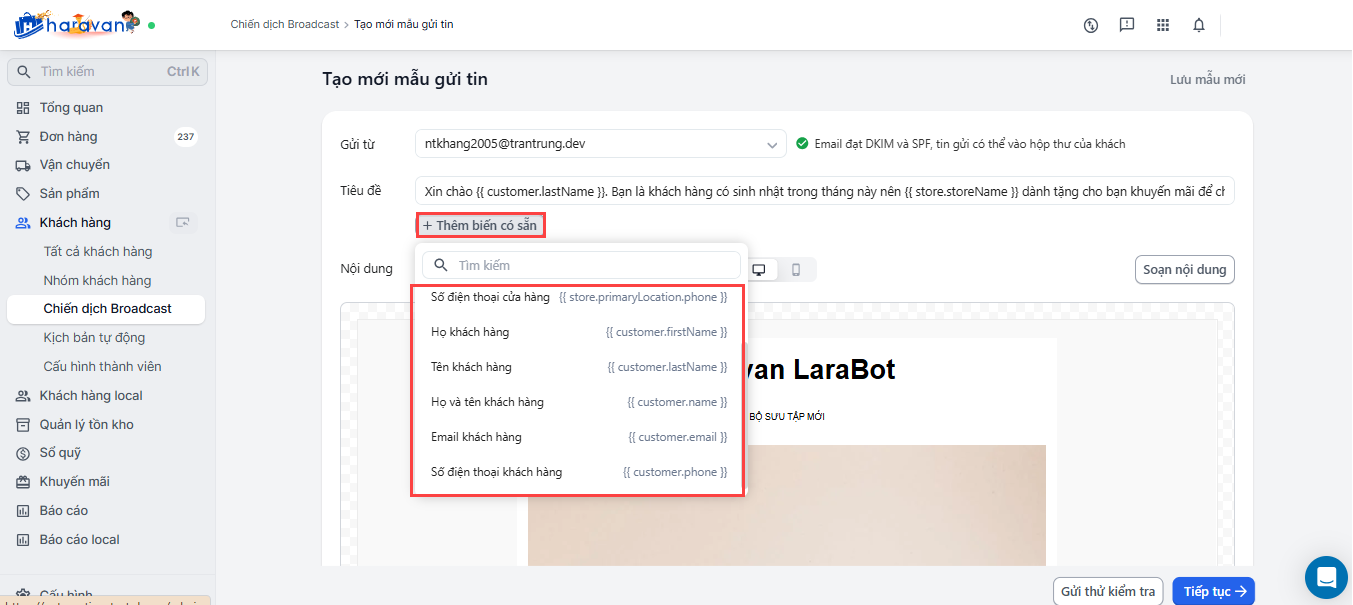Open Khách hàng local in sidebar
This screenshot has width=1353, height=605.
(x=91, y=396)
